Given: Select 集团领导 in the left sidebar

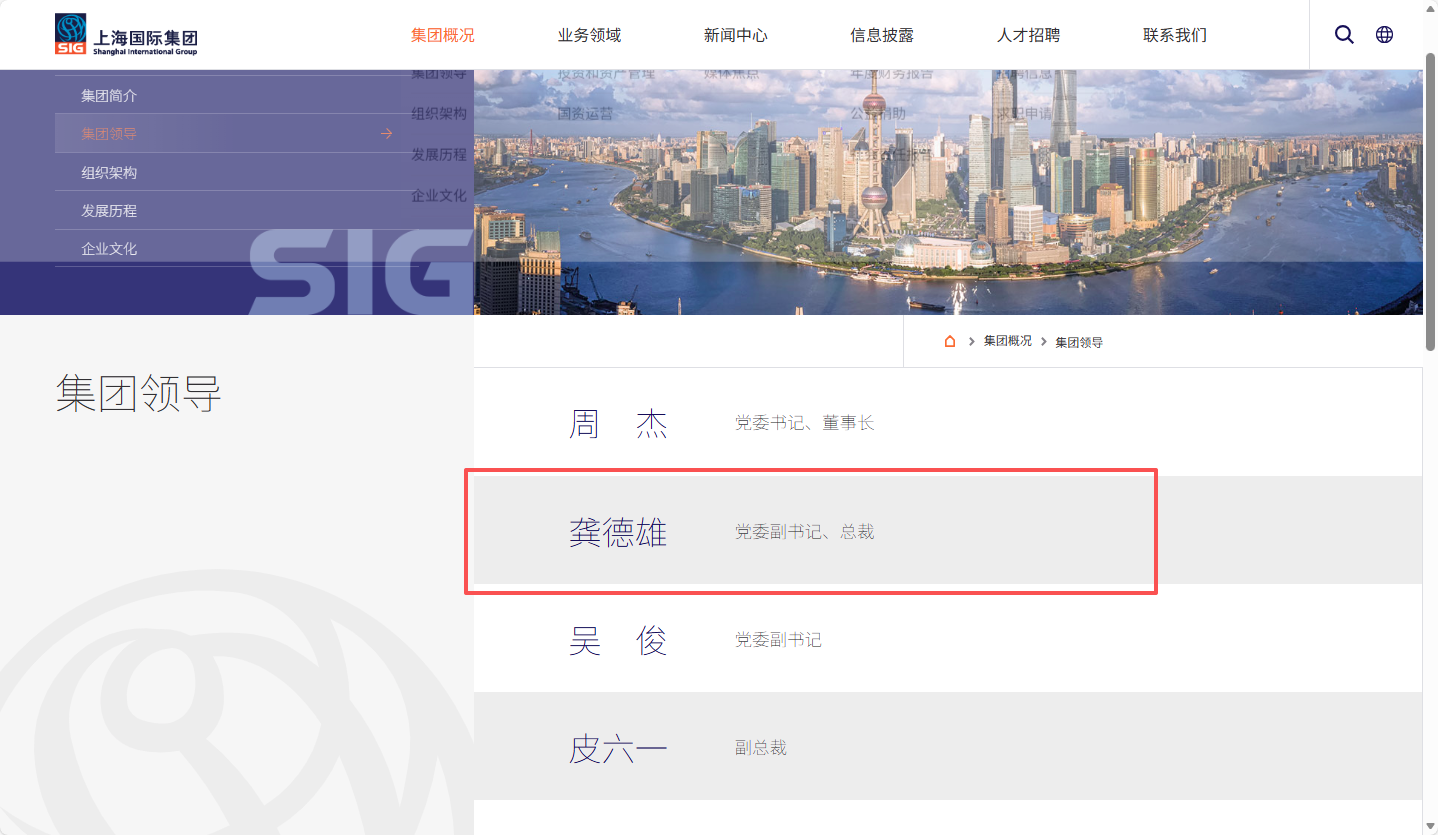Looking at the screenshot, I should 109,134.
